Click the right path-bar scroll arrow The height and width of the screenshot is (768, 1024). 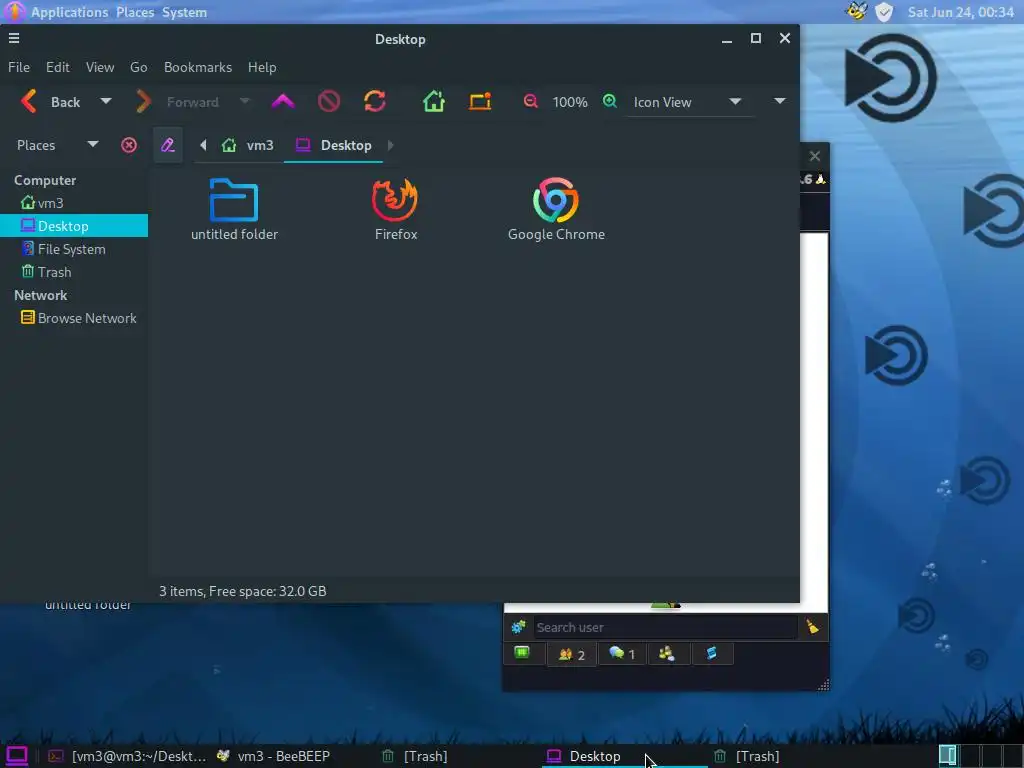pyautogui.click(x=391, y=145)
